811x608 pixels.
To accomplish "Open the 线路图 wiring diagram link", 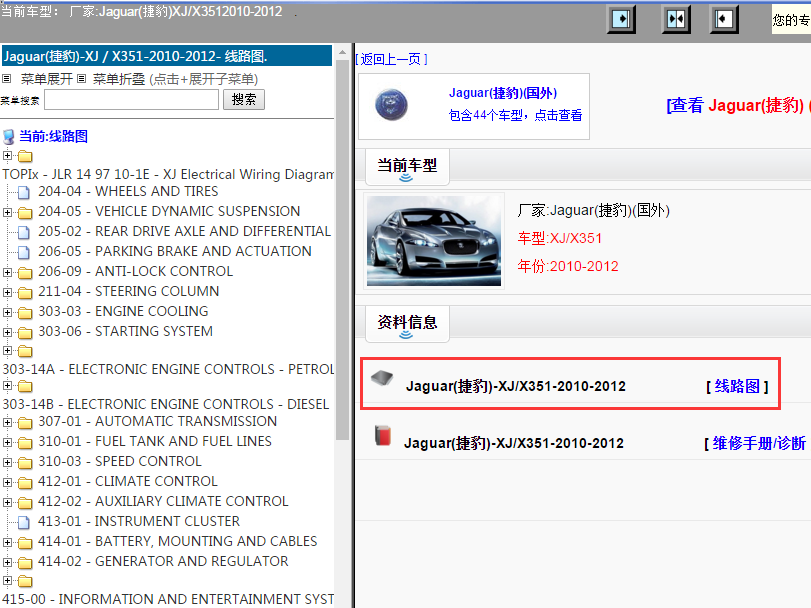I will pos(737,386).
